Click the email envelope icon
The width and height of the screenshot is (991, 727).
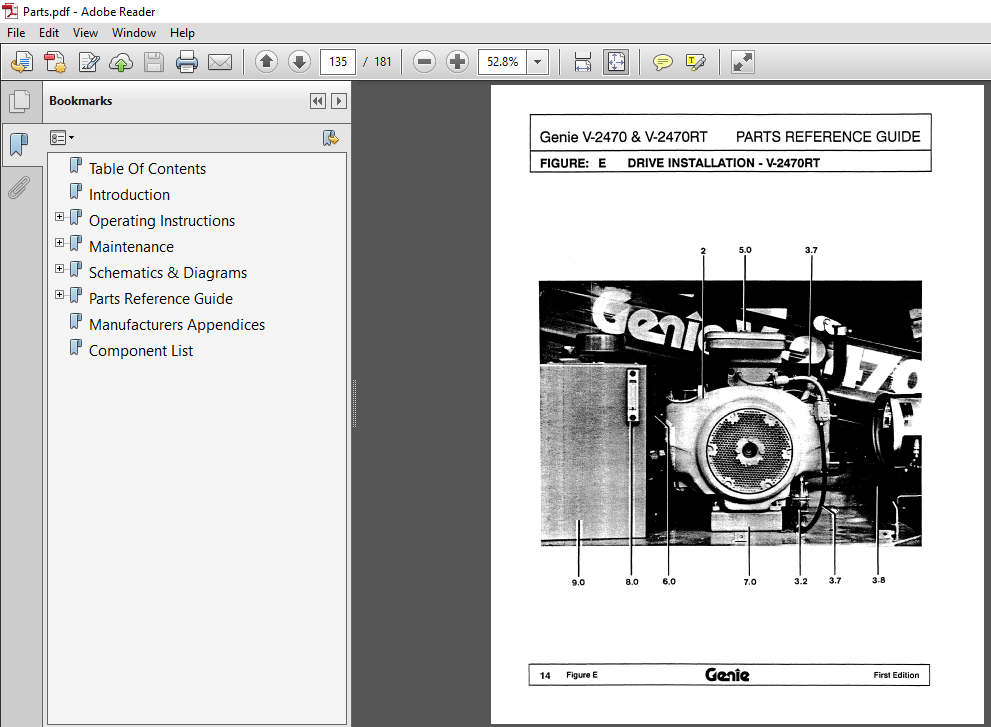pos(220,62)
